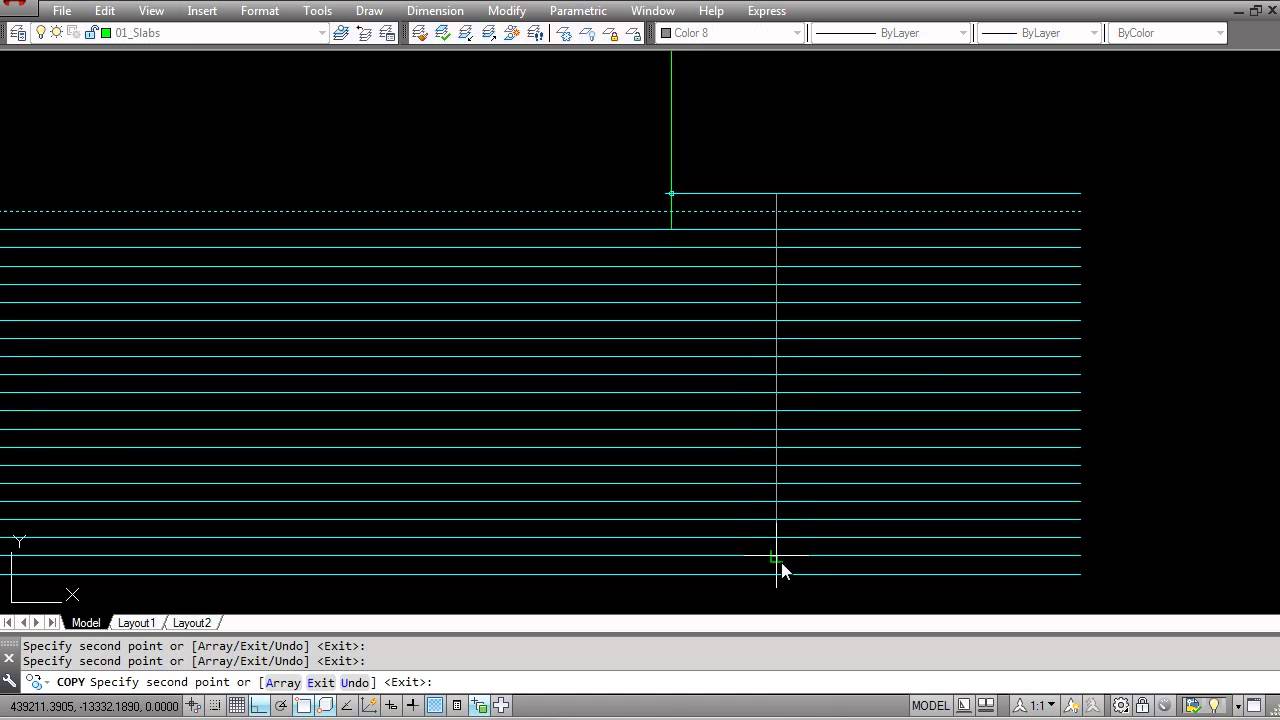Toggle Polar Tracking in status bar

pyautogui.click(x=281, y=706)
